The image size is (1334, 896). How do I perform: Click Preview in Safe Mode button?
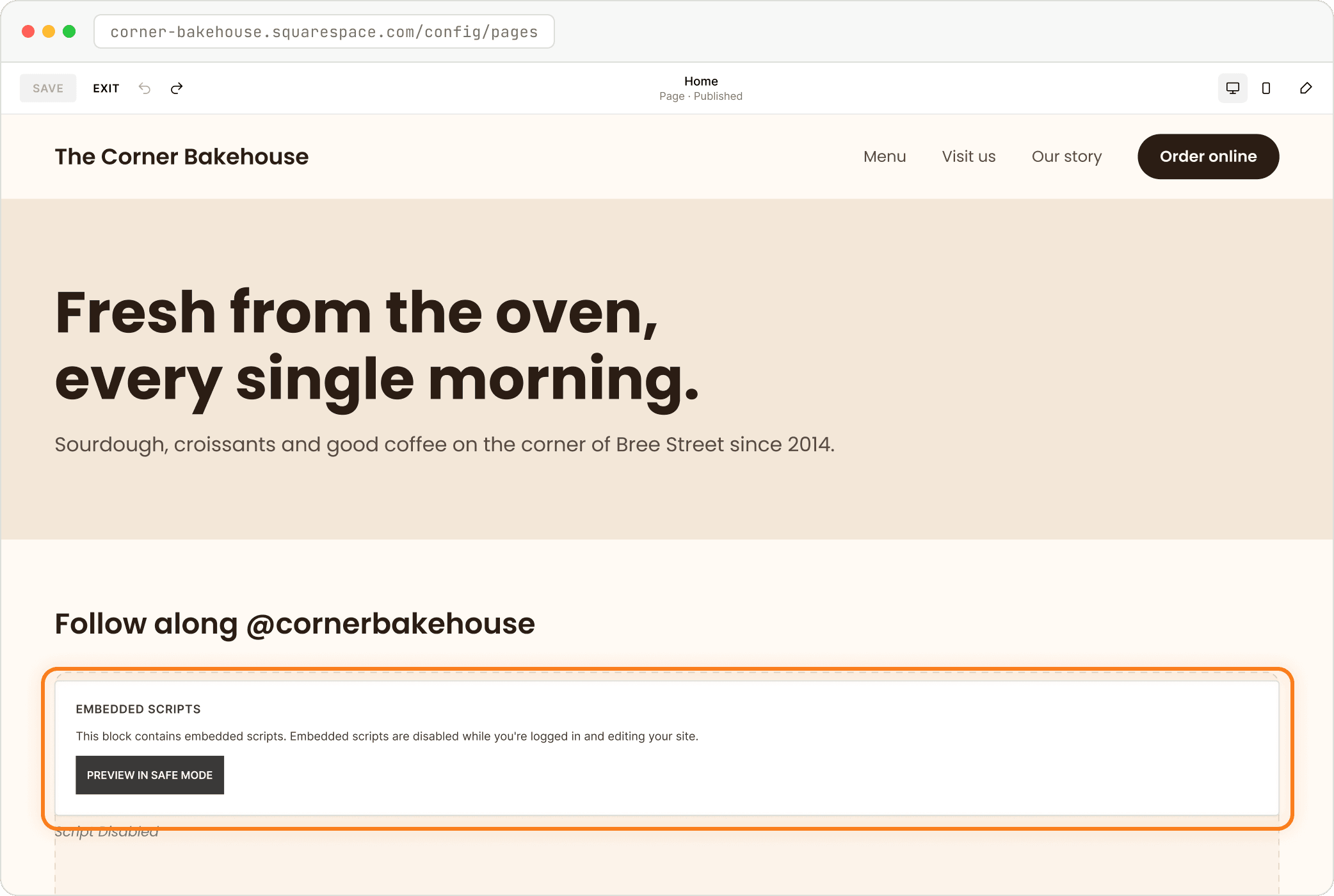pos(150,775)
